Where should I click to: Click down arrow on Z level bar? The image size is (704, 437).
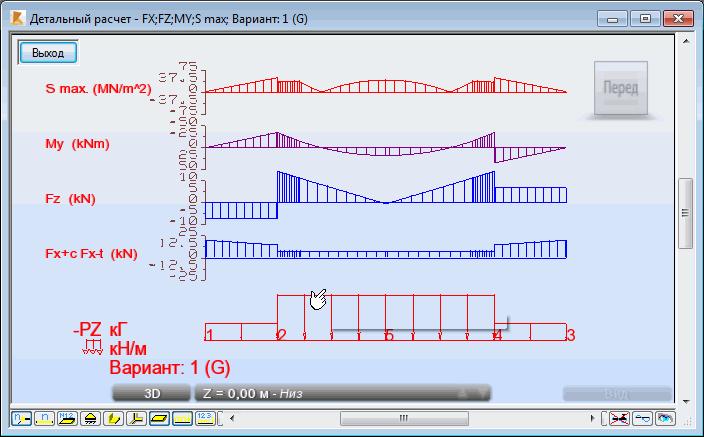[x=482, y=393]
